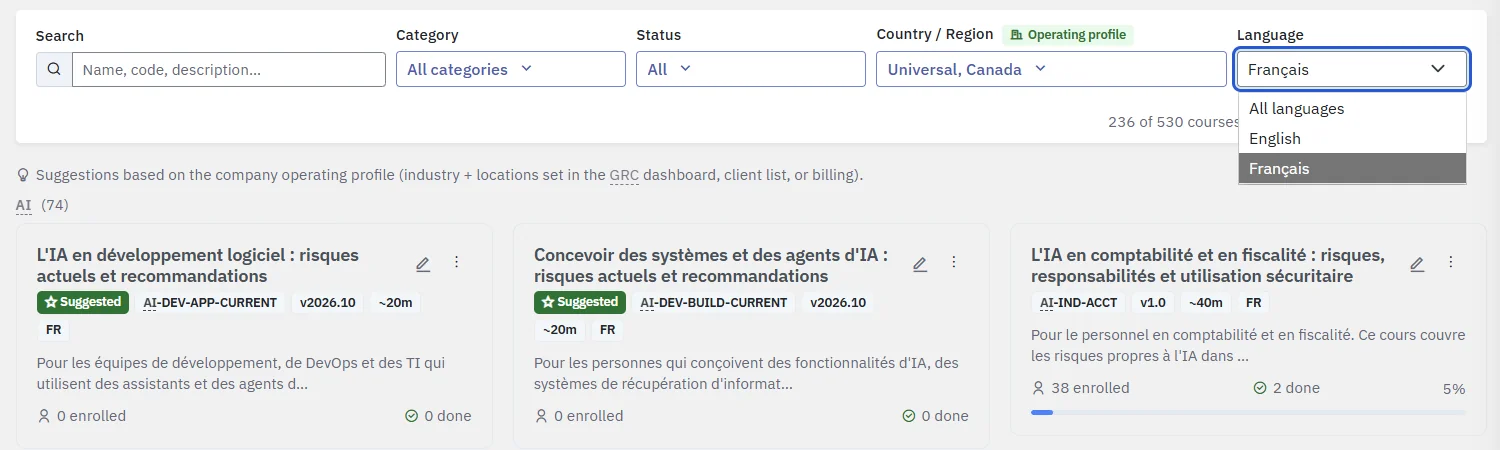Click the 5% progress bar on comptabilité card
Screen dimensions: 1500x450
(x=1248, y=412)
